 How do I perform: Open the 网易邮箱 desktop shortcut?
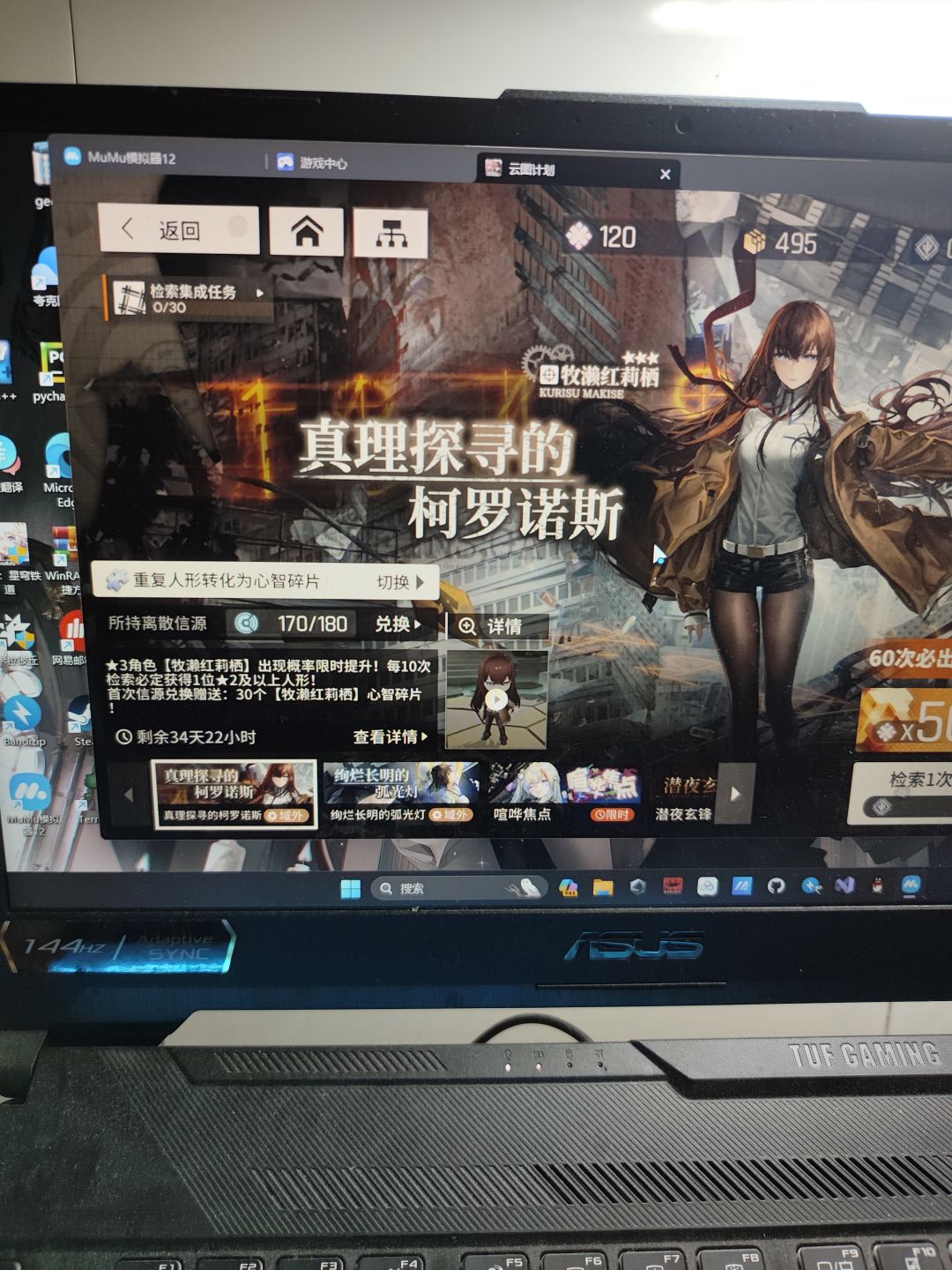click(69, 637)
